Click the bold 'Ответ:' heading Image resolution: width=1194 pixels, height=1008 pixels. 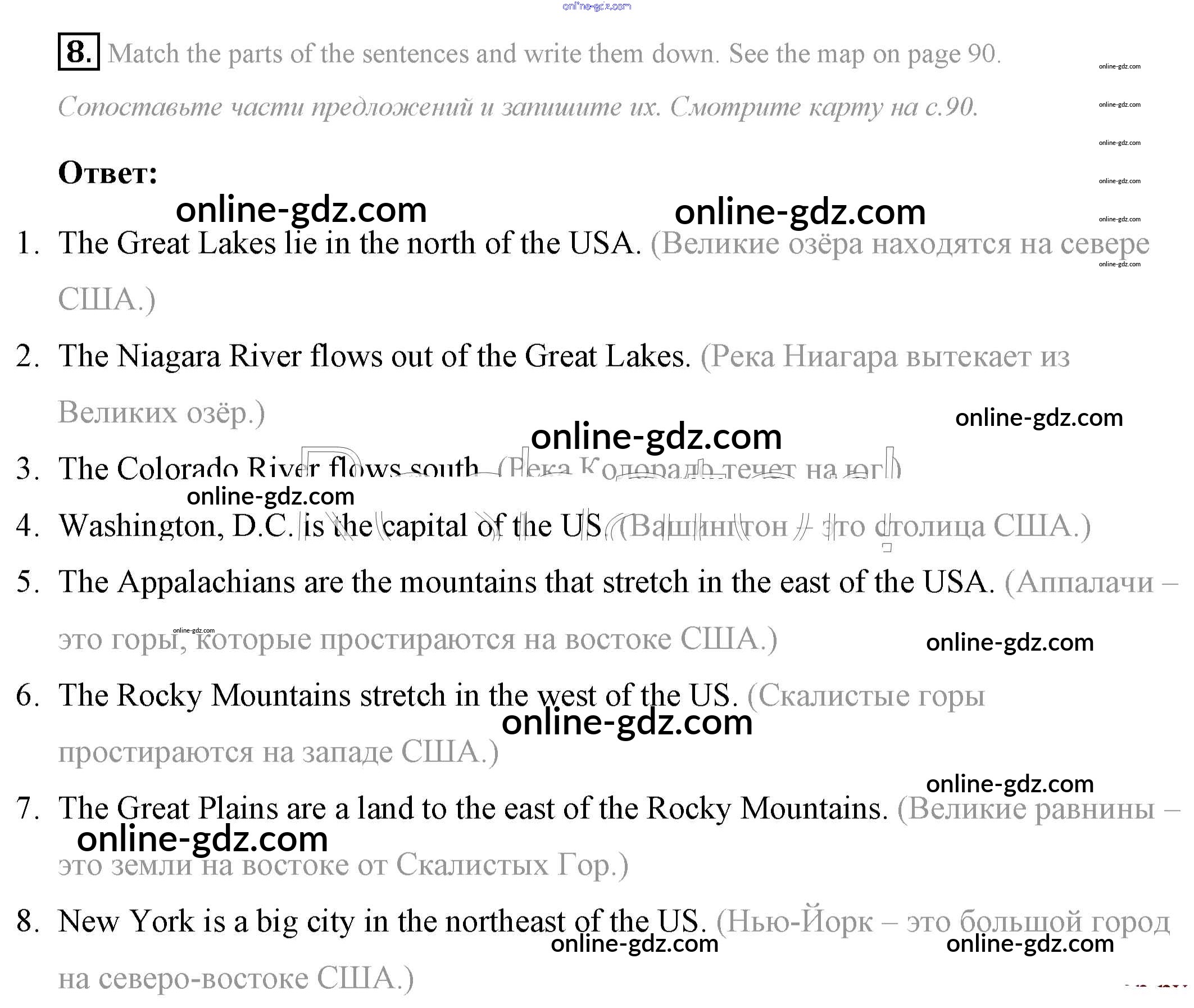[107, 172]
